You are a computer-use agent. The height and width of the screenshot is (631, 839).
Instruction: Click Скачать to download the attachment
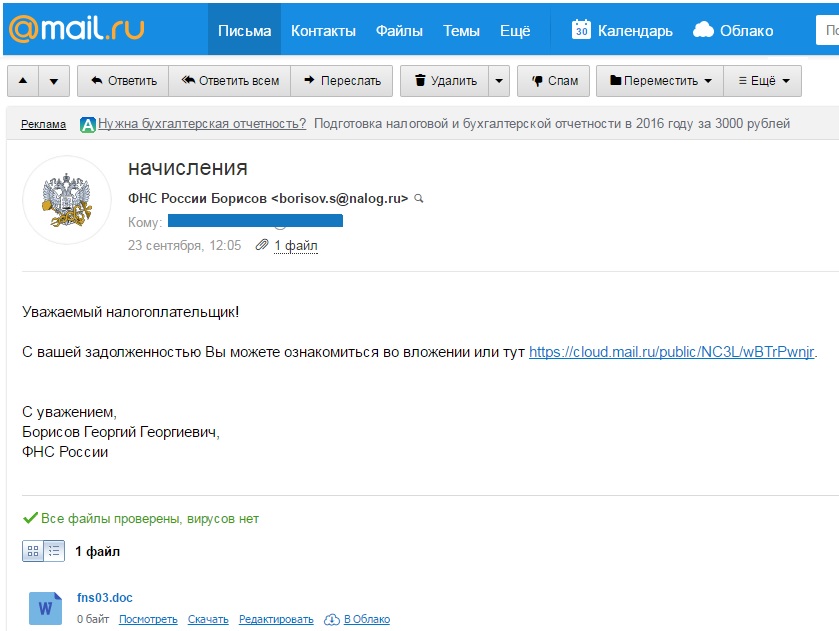208,620
